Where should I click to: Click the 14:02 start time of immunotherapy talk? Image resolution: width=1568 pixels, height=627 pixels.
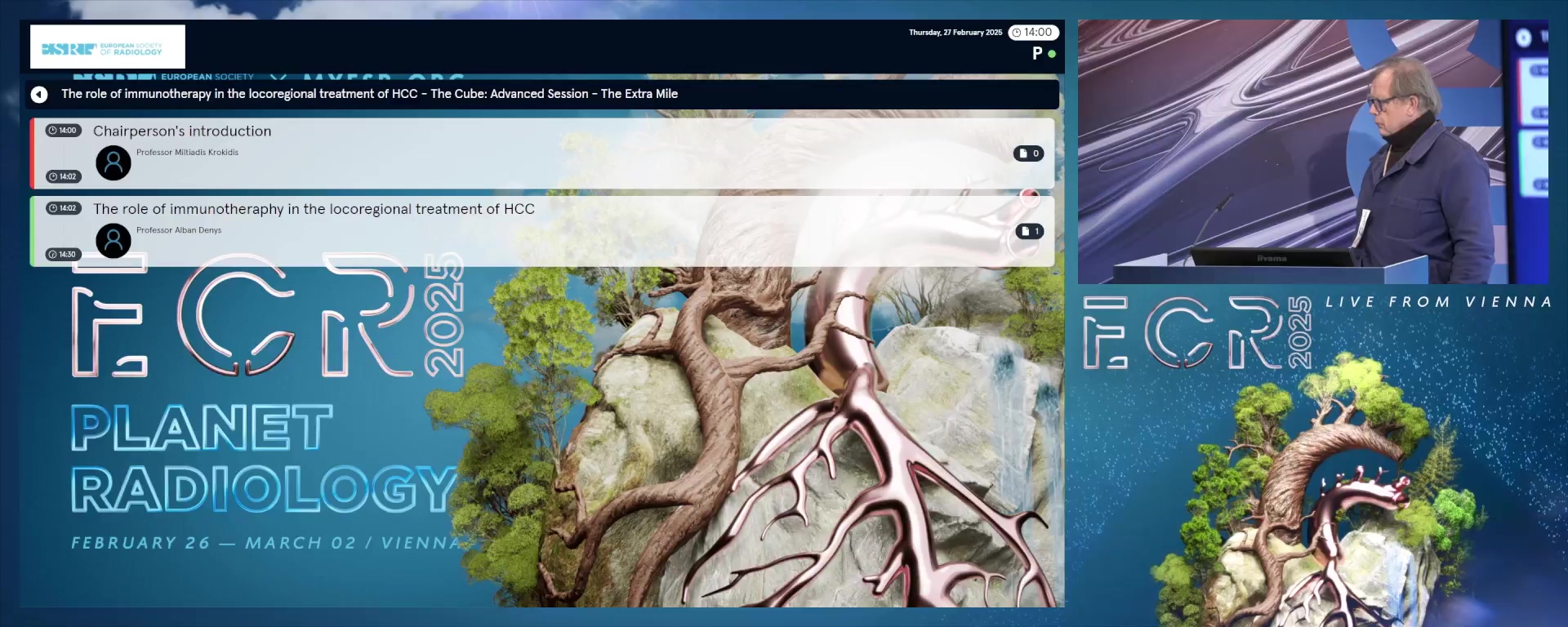point(63,208)
